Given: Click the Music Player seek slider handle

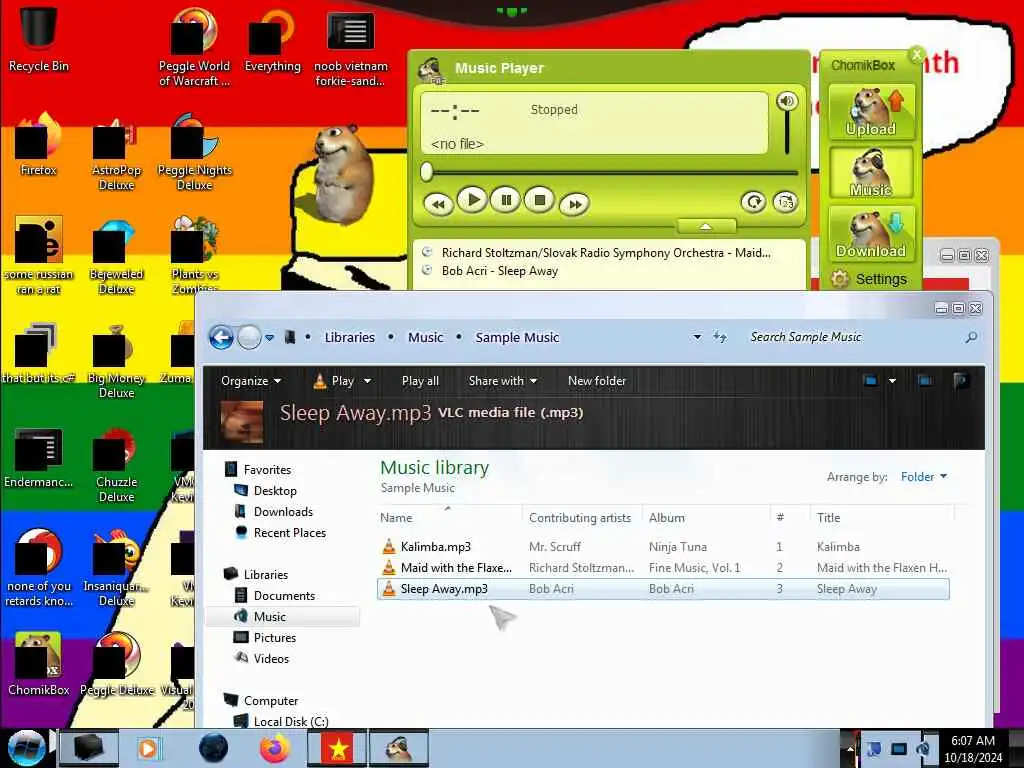Looking at the screenshot, I should [x=426, y=172].
